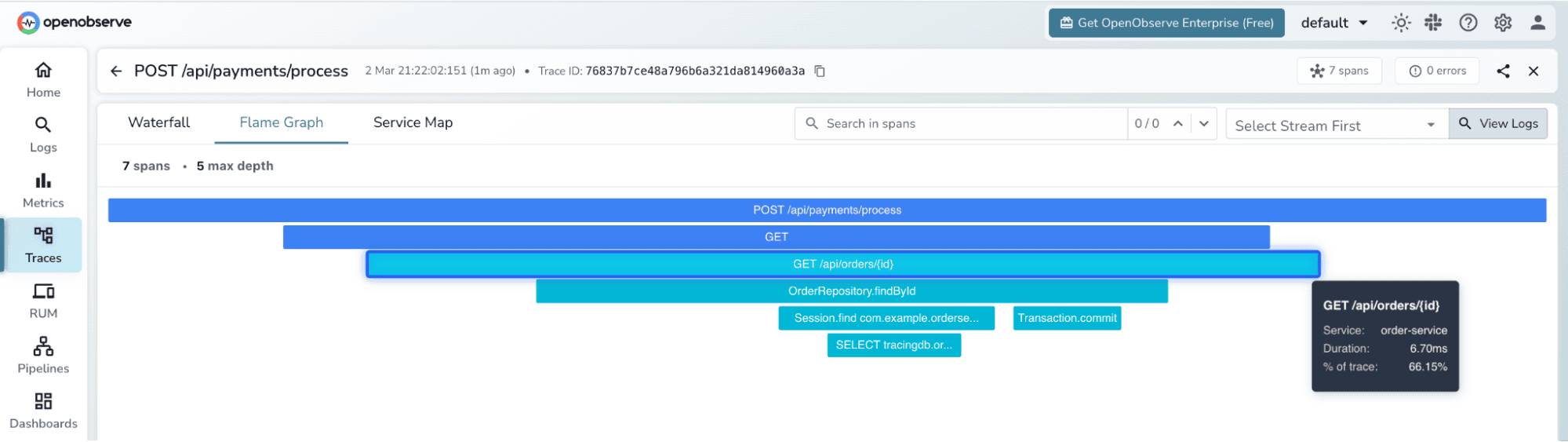Toggle light/dark theme sun icon

(1400, 23)
